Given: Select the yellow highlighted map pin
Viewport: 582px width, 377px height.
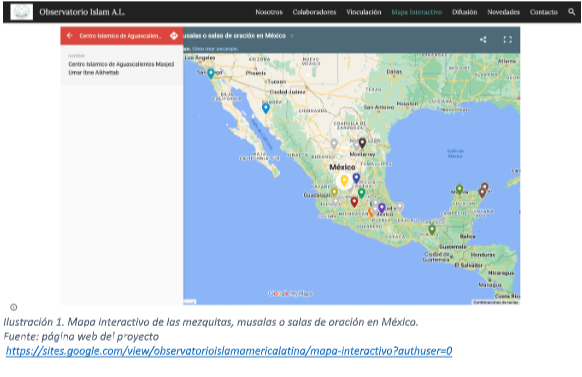Looking at the screenshot, I should tap(344, 181).
